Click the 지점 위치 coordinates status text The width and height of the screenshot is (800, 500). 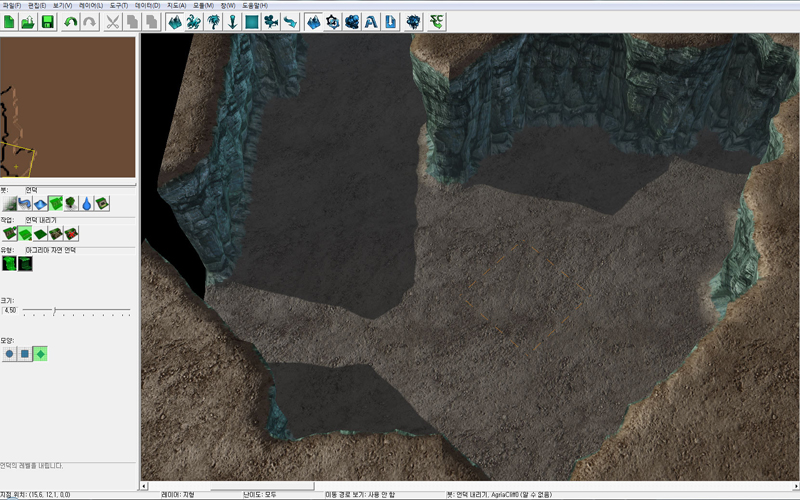pyautogui.click(x=35, y=495)
